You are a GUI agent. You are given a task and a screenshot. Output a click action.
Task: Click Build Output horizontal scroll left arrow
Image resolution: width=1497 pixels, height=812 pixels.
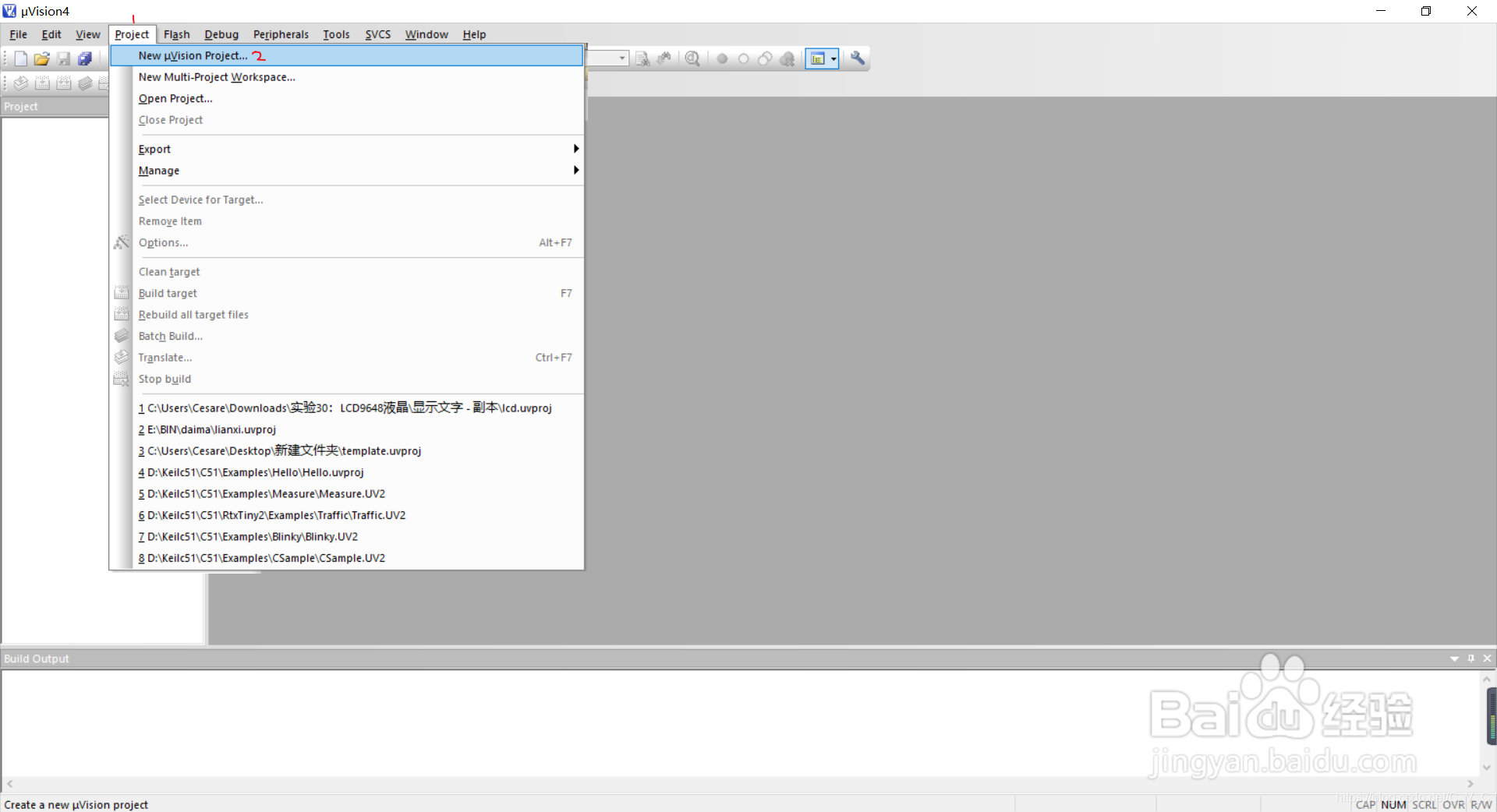point(10,784)
